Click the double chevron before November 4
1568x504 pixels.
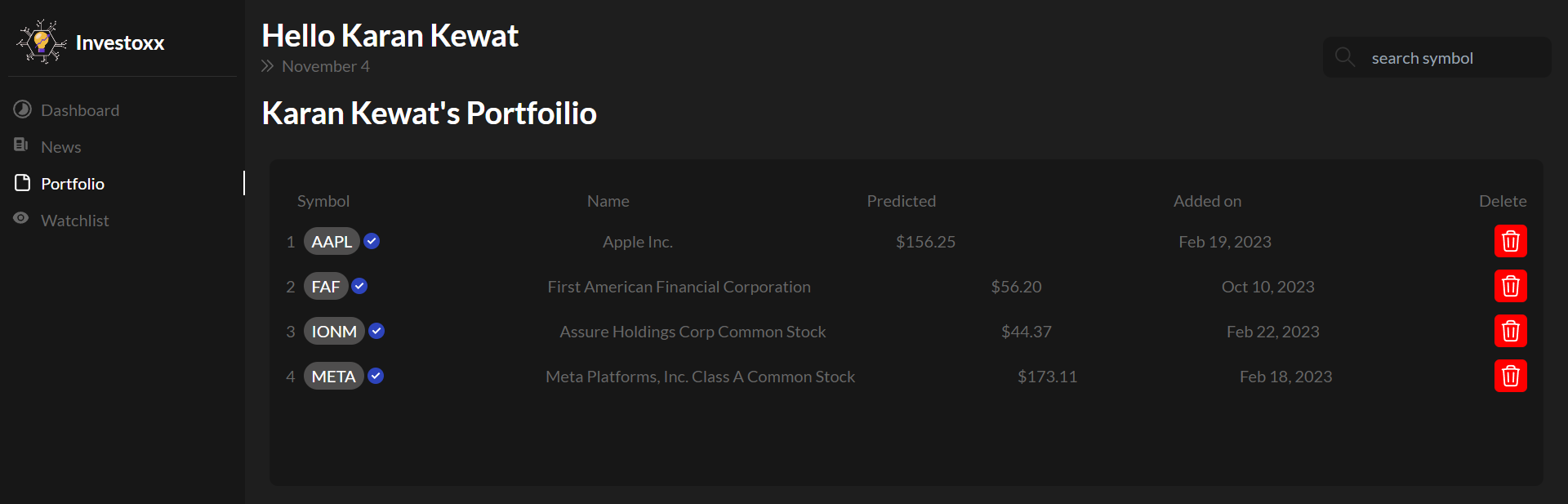pyautogui.click(x=267, y=66)
